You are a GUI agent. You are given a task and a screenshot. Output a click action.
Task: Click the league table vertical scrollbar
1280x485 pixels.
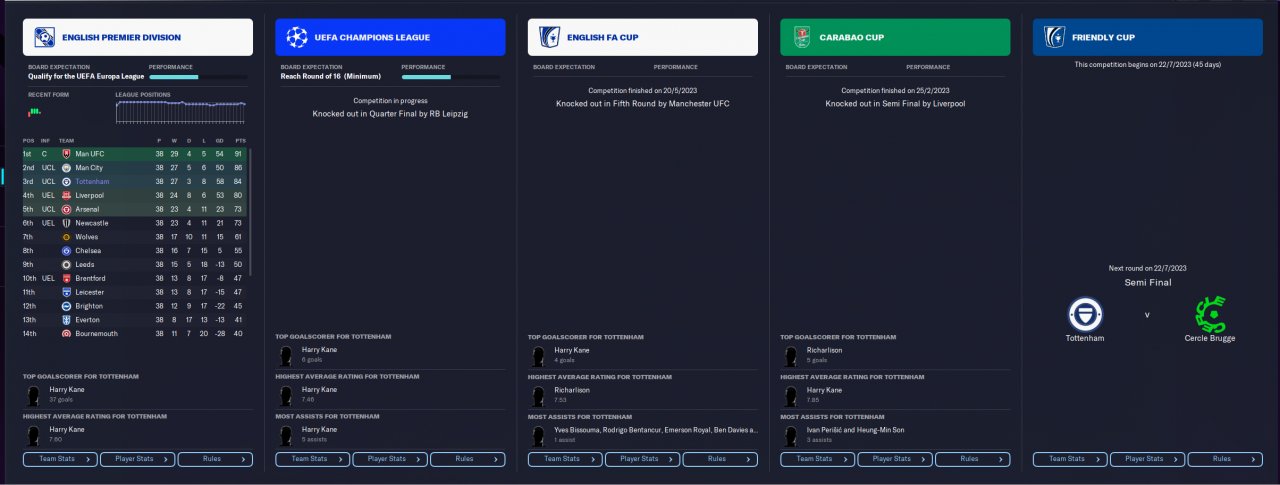pyautogui.click(x=250, y=213)
